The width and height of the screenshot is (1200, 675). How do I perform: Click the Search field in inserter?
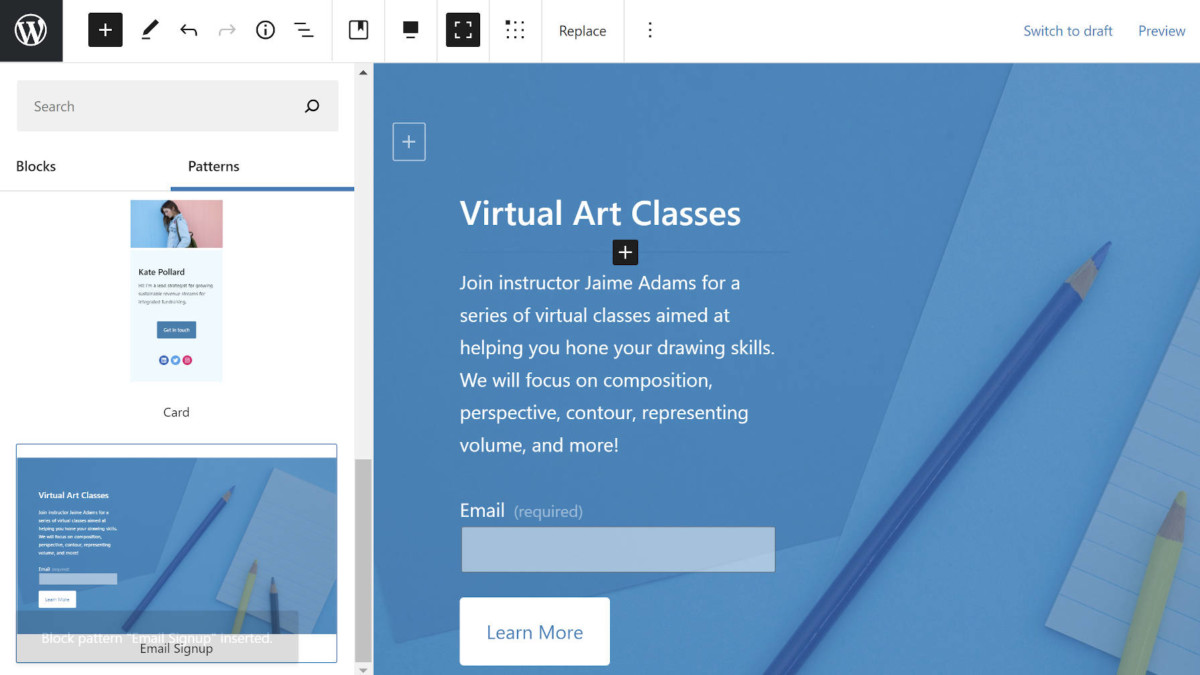(x=160, y=106)
